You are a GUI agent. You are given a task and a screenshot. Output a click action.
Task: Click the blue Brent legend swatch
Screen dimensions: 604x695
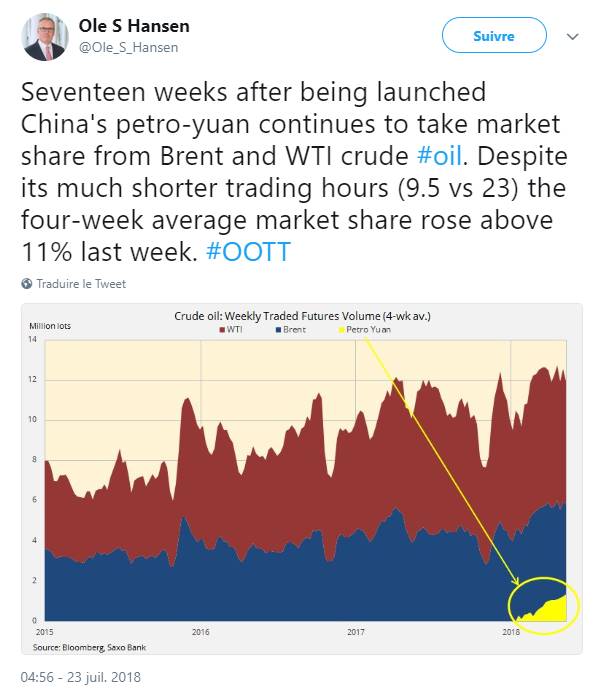click(x=279, y=330)
